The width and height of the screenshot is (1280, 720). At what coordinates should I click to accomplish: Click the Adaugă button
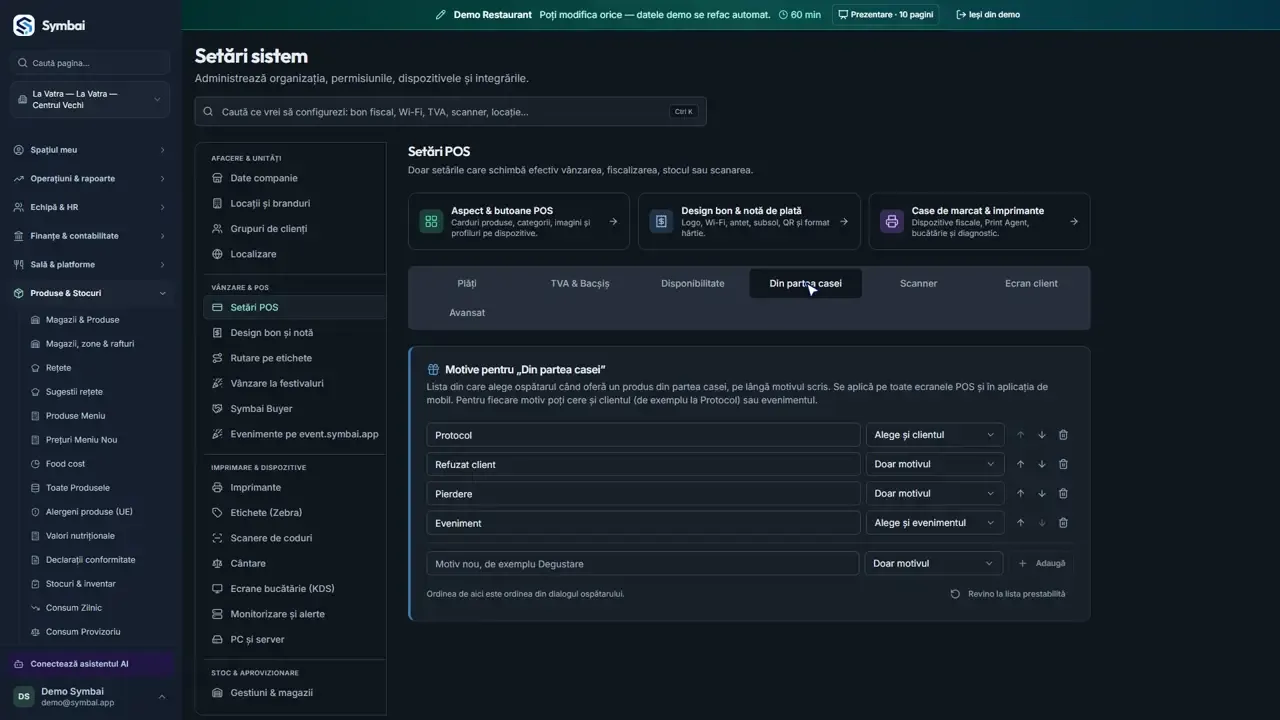point(1042,563)
